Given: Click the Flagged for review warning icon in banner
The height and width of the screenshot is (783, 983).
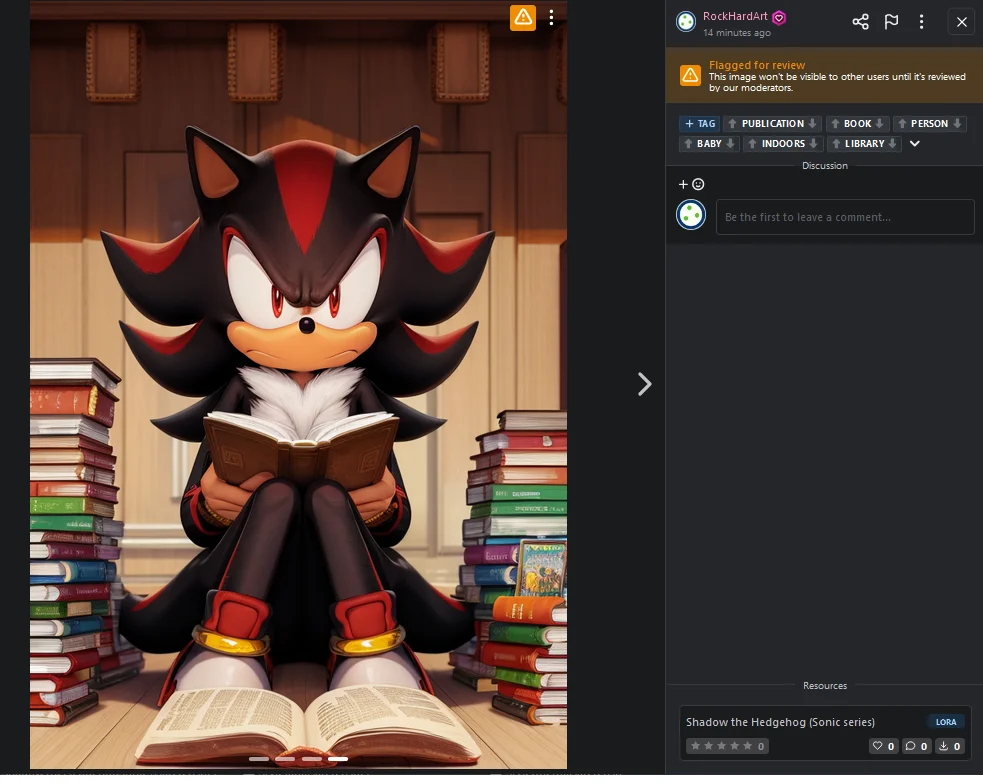Looking at the screenshot, I should pyautogui.click(x=690, y=76).
